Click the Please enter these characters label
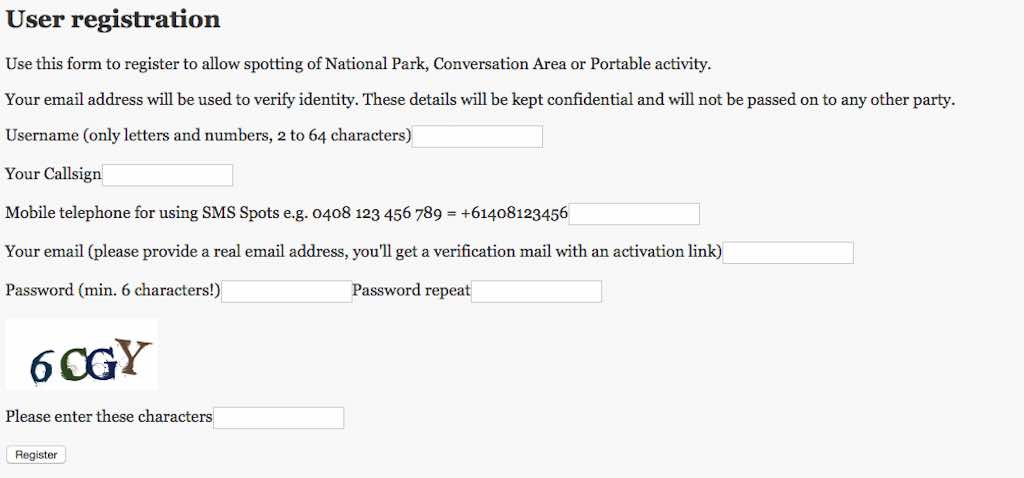 pyautogui.click(x=109, y=417)
